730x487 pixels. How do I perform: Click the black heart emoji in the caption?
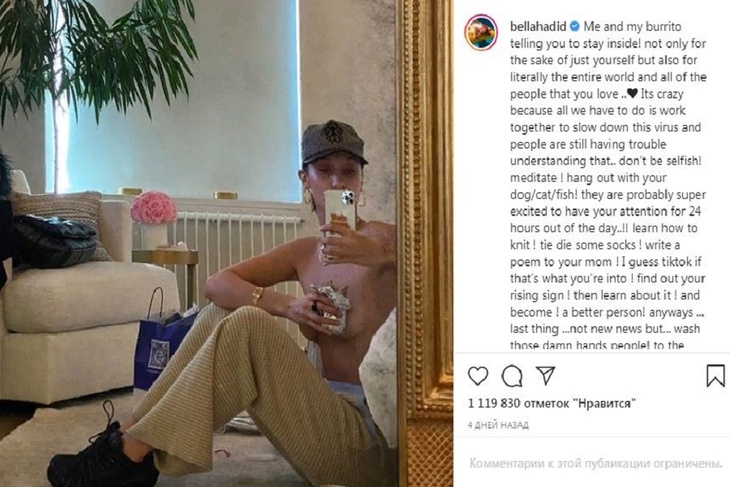[x=632, y=93]
